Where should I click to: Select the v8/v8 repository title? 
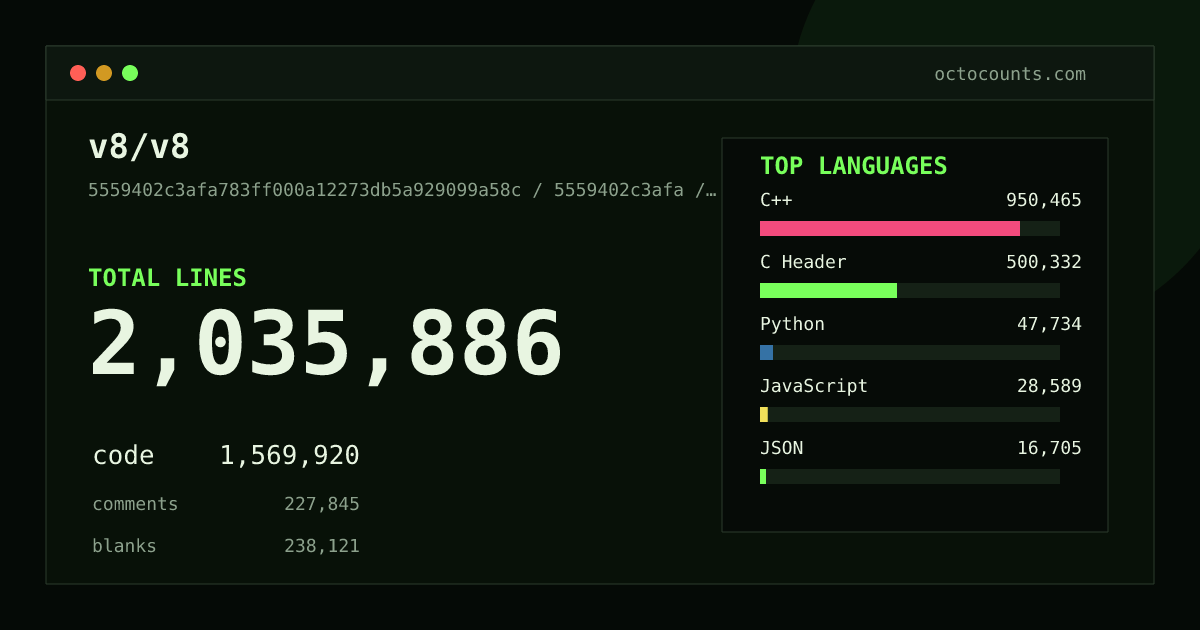139,147
